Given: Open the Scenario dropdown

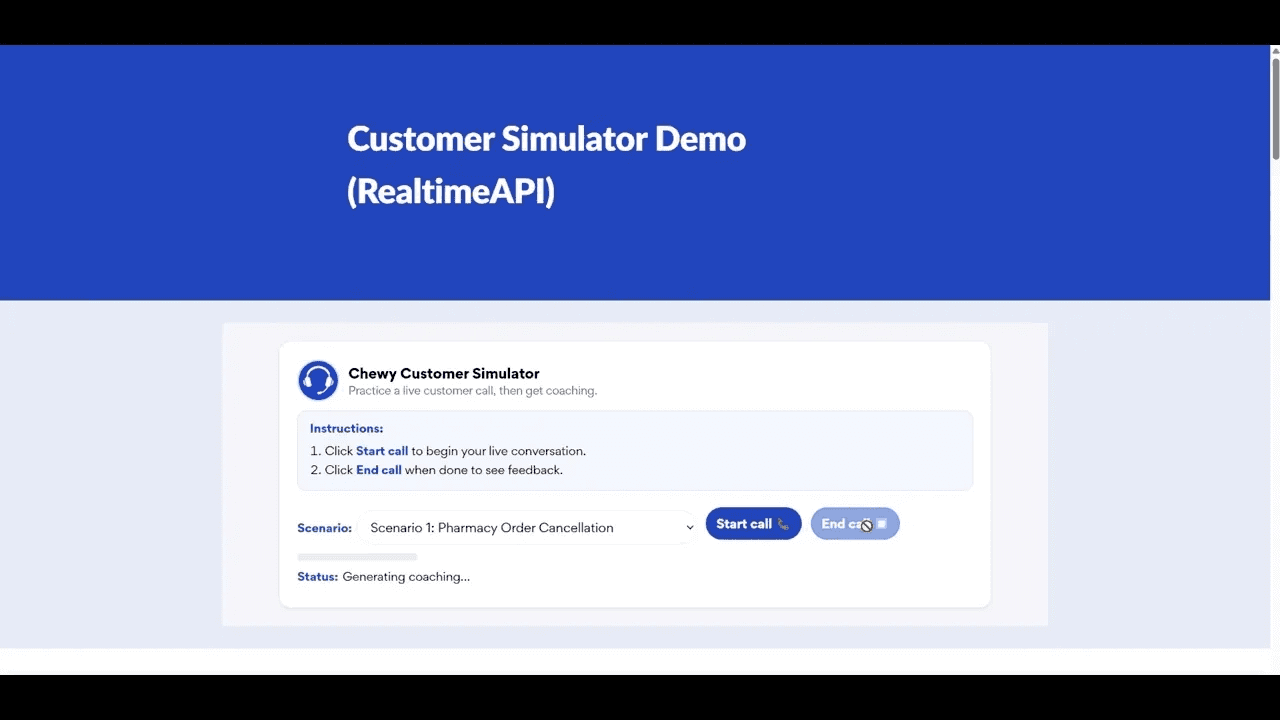Looking at the screenshot, I should pyautogui.click(x=530, y=528).
